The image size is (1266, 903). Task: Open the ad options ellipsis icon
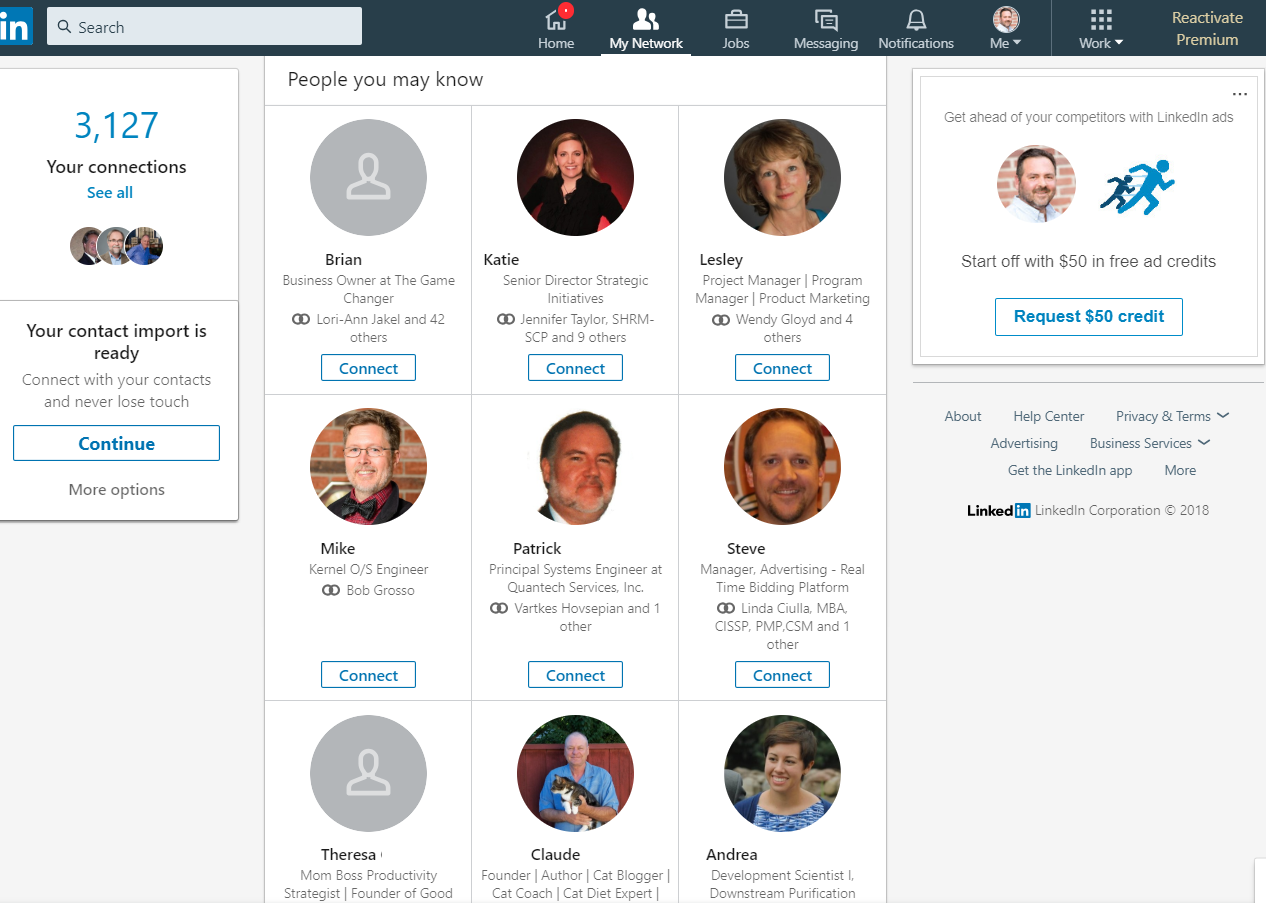[x=1240, y=94]
